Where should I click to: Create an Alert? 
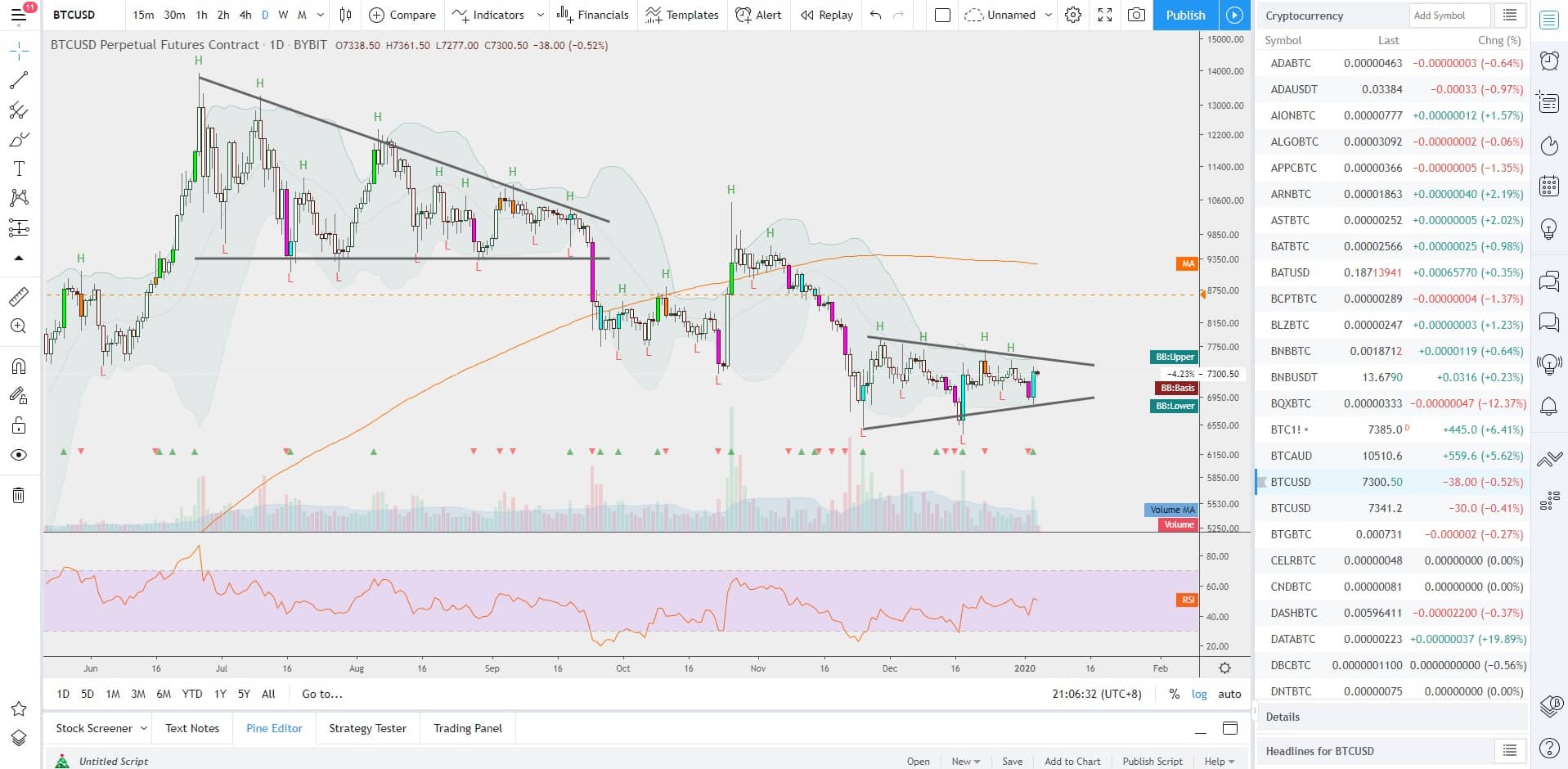point(758,15)
